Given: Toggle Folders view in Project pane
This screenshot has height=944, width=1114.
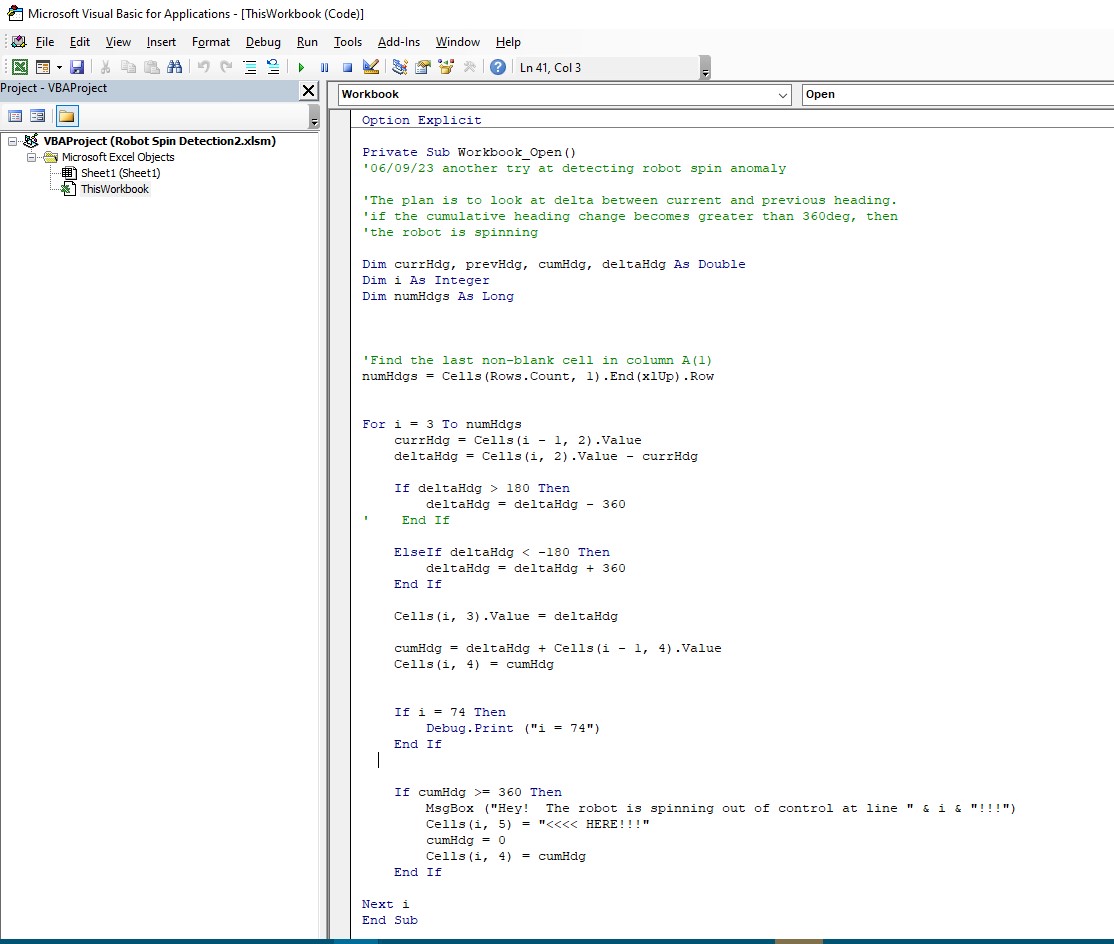Looking at the screenshot, I should pos(67,116).
